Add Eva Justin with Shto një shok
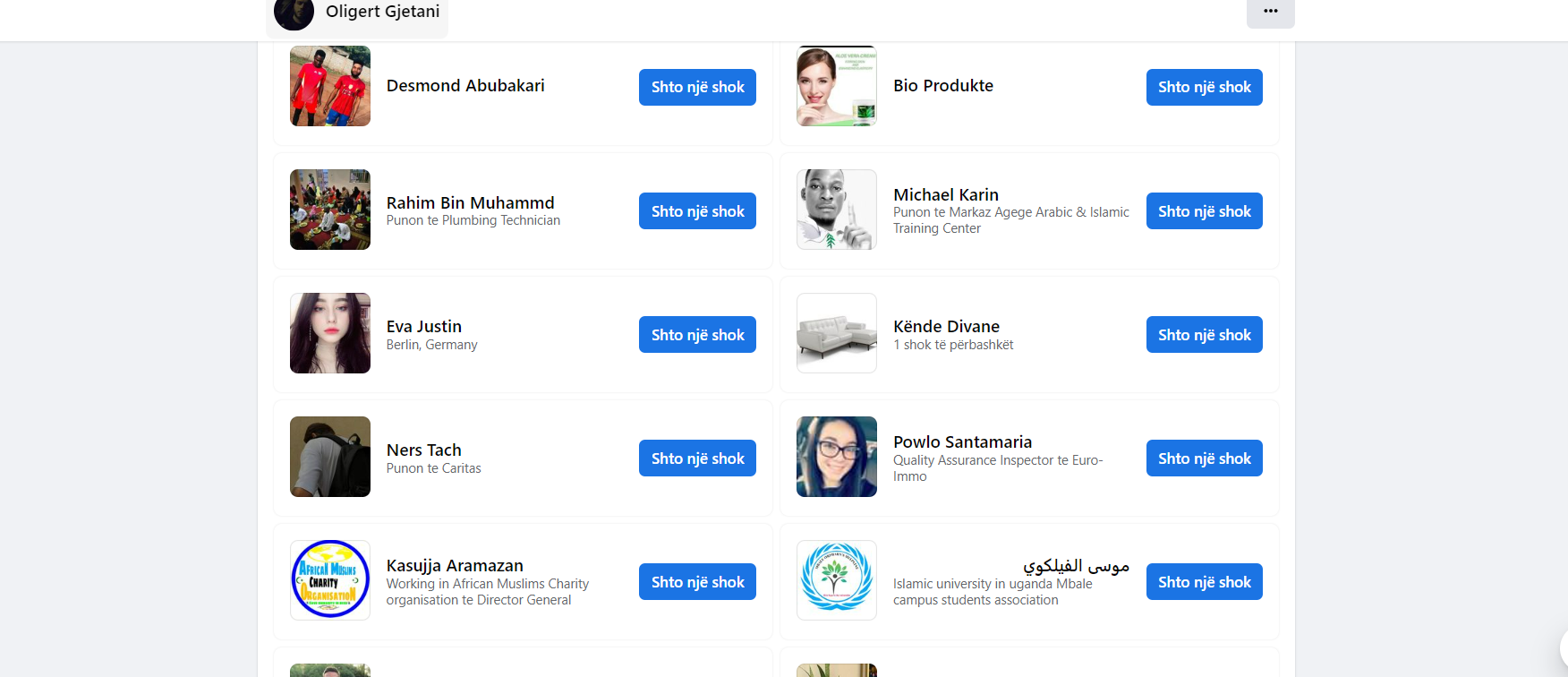 click(697, 335)
